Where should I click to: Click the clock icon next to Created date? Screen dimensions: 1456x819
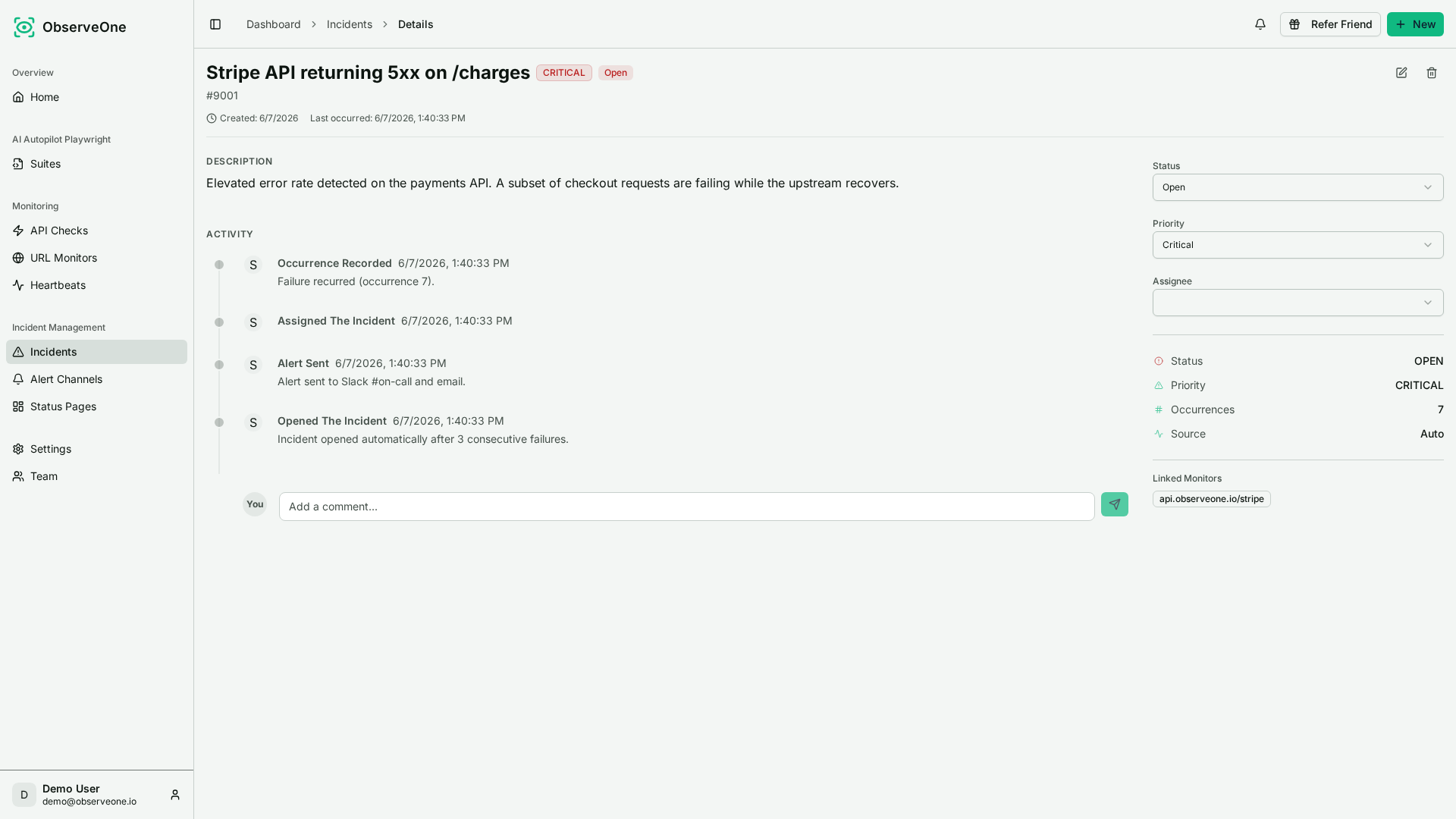point(212,118)
